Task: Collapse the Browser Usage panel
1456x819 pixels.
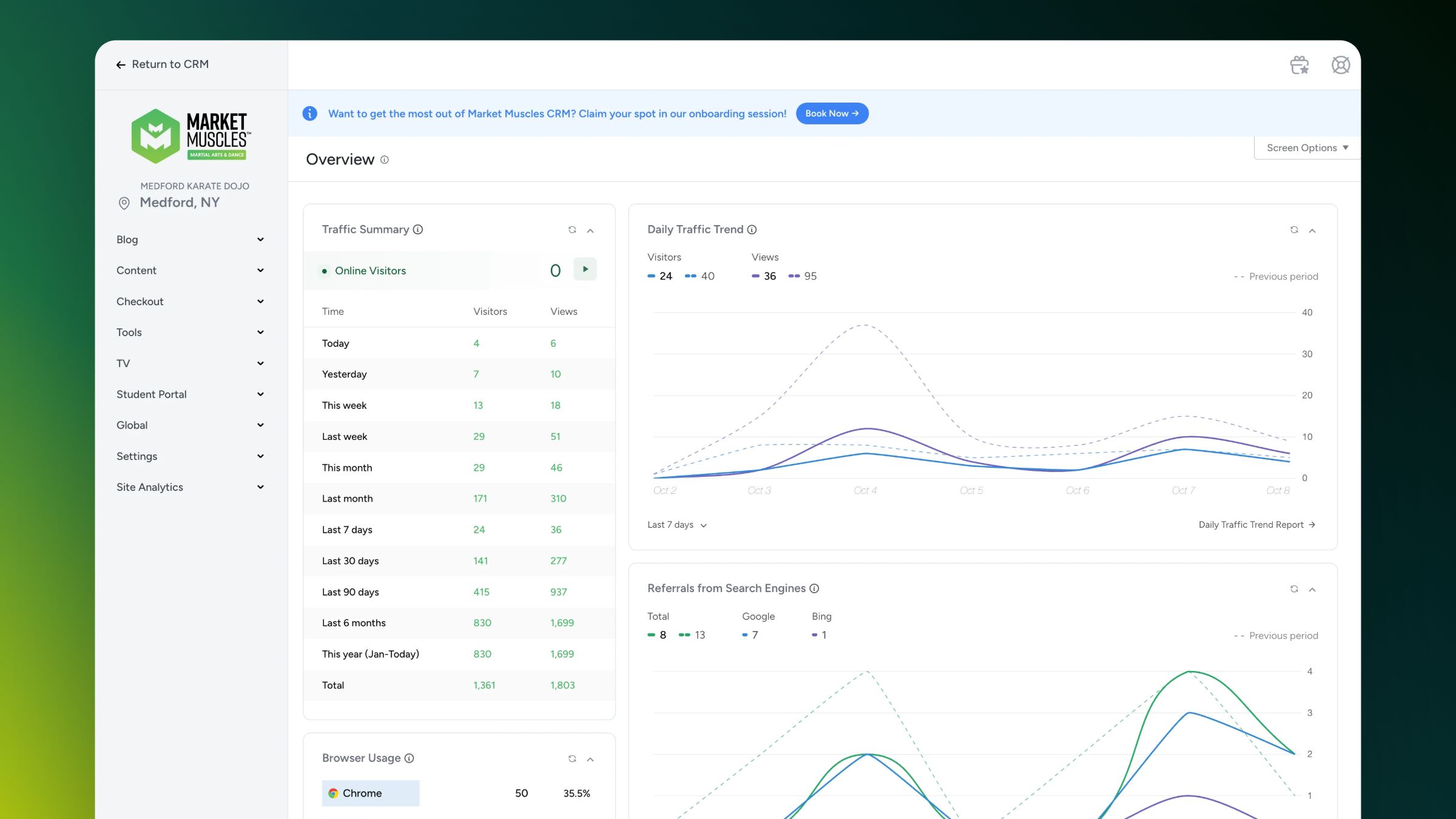Action: pyautogui.click(x=590, y=760)
